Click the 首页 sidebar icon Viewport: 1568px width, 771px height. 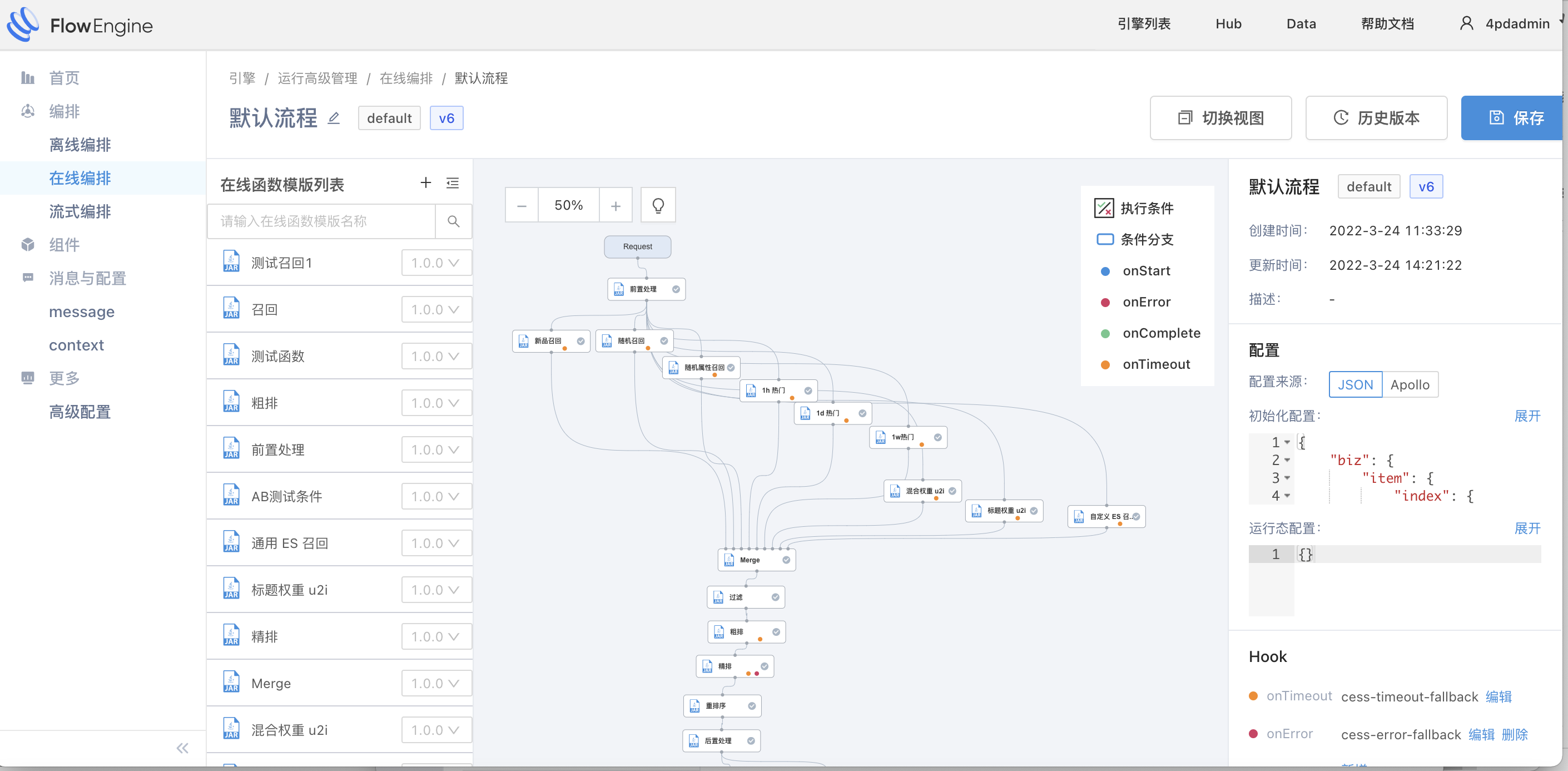coord(27,78)
